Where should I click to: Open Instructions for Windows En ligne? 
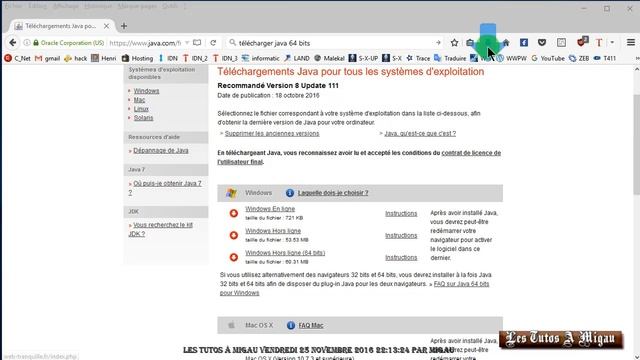[x=401, y=213]
